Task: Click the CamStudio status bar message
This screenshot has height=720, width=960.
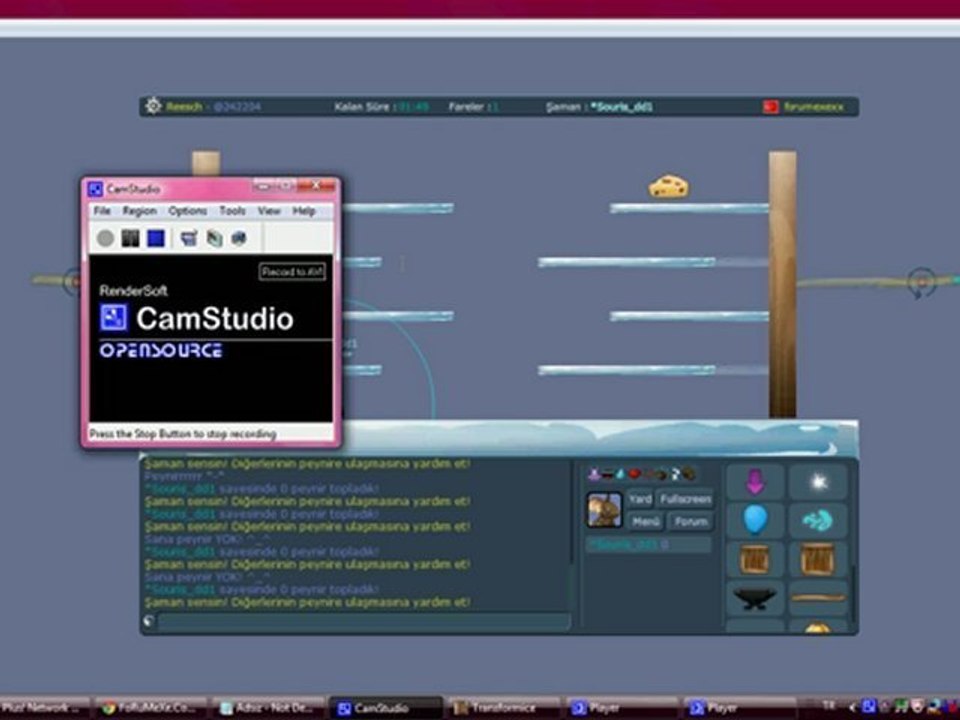Action: point(183,434)
